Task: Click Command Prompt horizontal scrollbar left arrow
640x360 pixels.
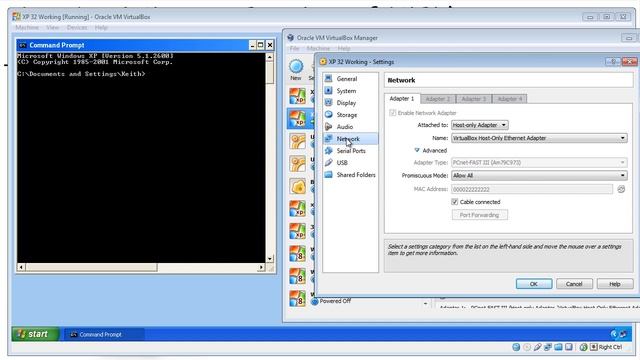Action: (21, 267)
